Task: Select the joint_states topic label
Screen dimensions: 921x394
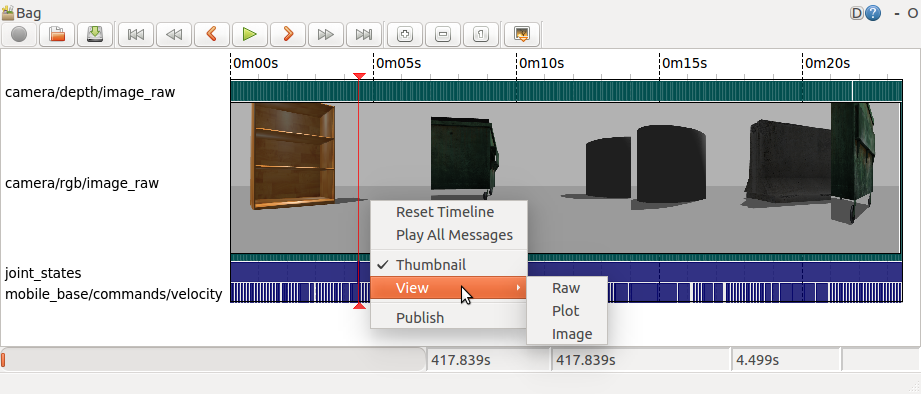Action: [x=43, y=273]
